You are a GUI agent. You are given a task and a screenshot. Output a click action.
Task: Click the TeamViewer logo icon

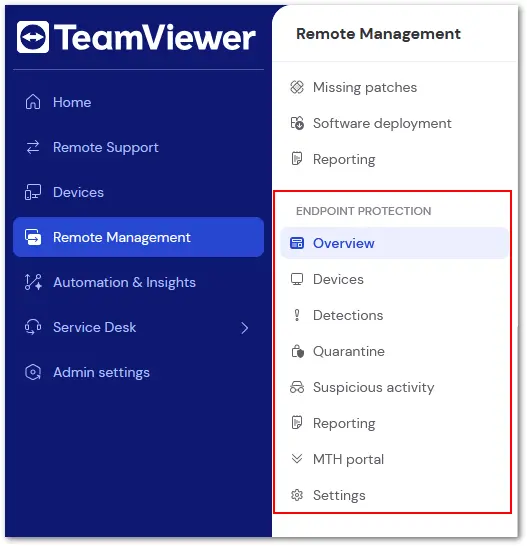tap(33, 37)
